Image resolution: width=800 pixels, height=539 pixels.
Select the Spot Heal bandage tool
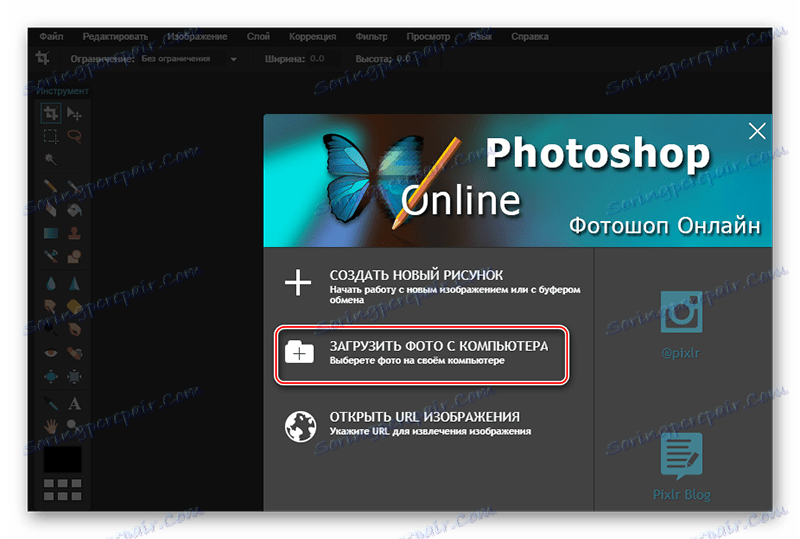(74, 353)
